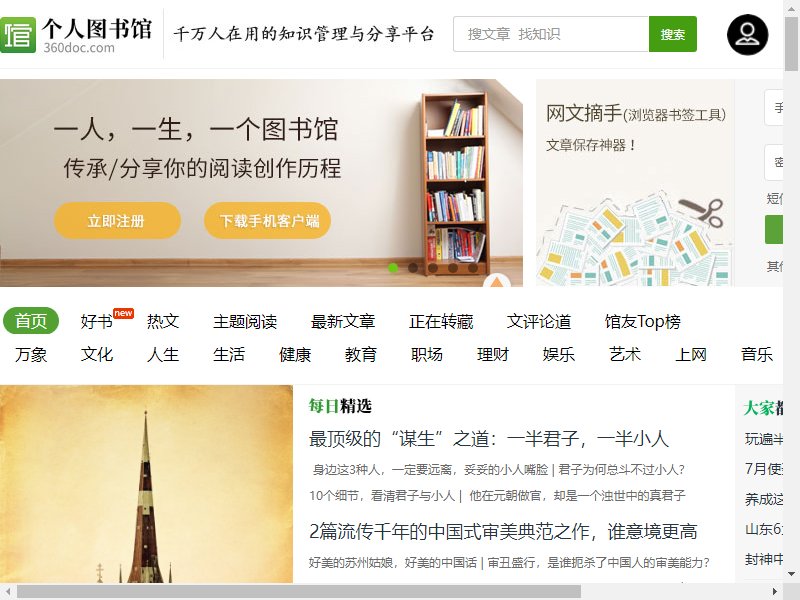Click the horizontal scrollbar right arrow
800x600 pixels.
tap(774, 592)
